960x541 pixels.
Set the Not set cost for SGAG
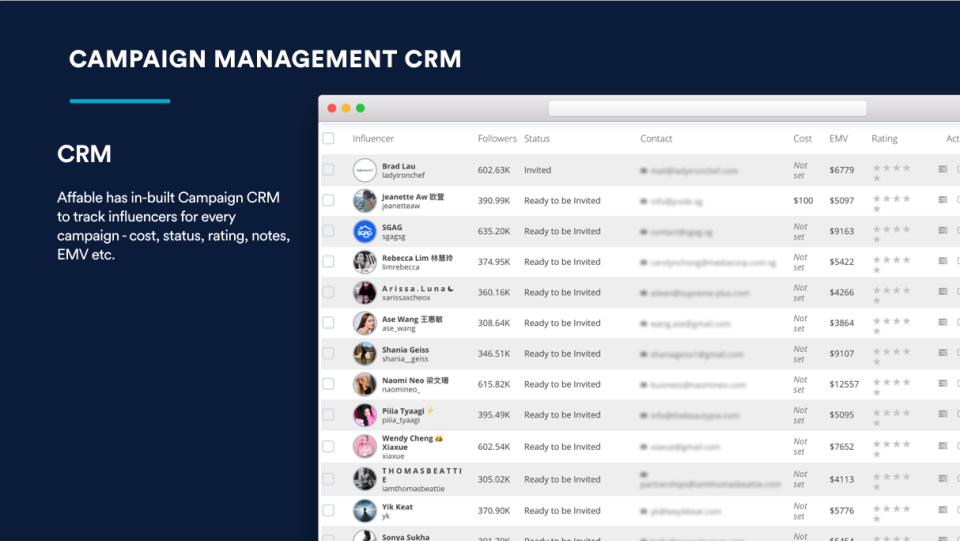tap(800, 231)
